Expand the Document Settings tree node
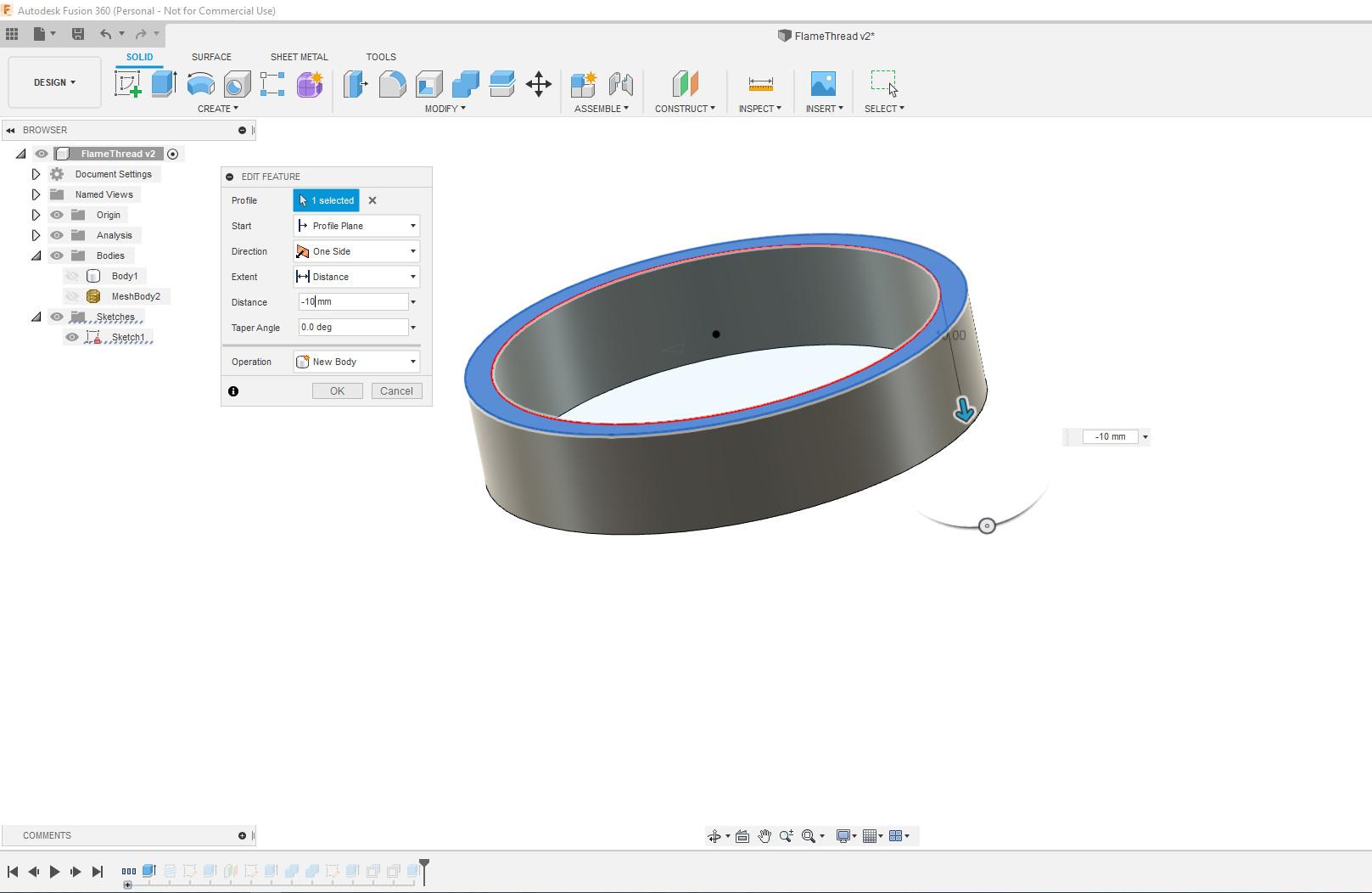The image size is (1372, 893). tap(36, 174)
